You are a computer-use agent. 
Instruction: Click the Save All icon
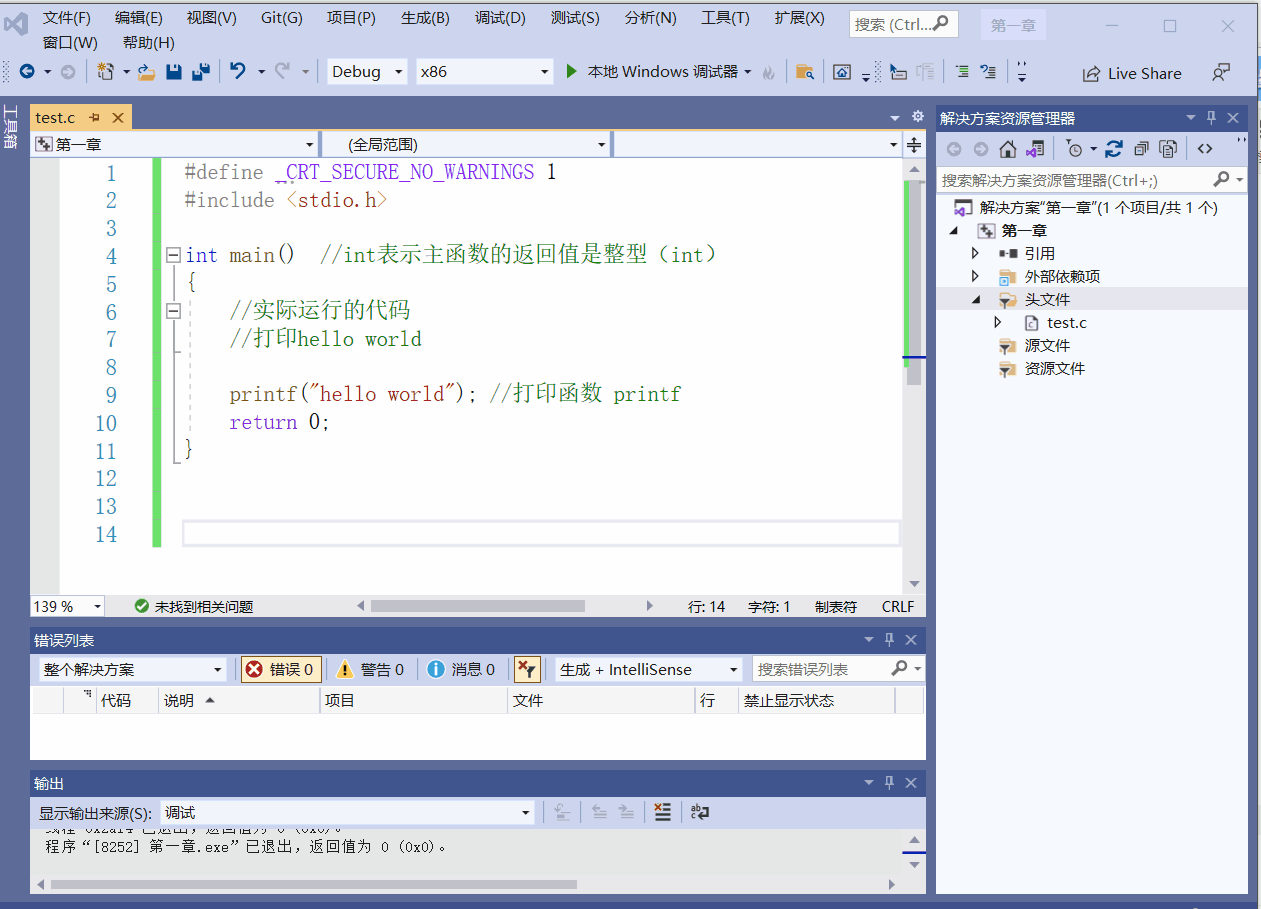coord(201,71)
